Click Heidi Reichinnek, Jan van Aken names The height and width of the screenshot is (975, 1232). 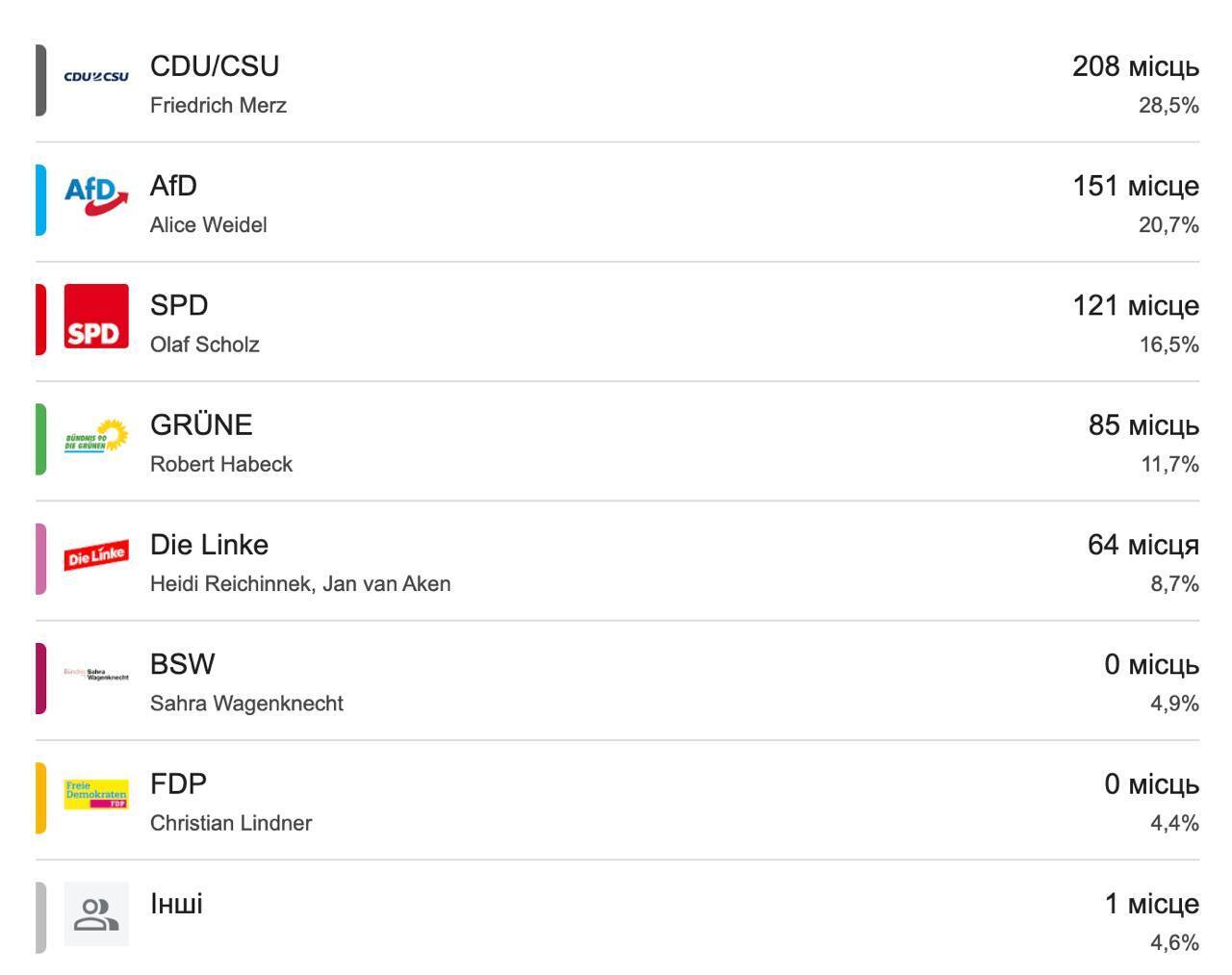(x=300, y=584)
